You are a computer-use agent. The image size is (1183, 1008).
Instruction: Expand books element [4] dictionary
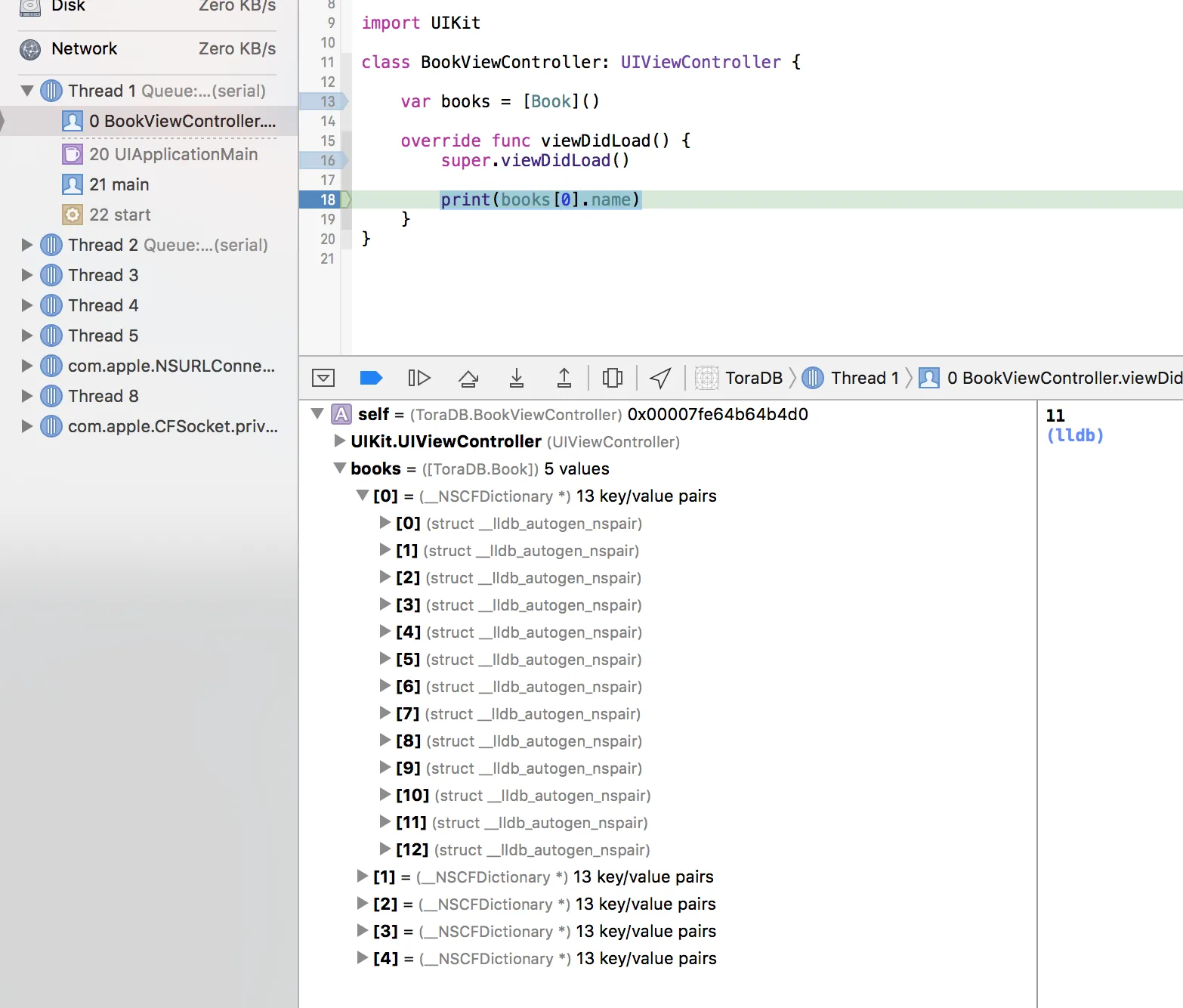point(363,958)
